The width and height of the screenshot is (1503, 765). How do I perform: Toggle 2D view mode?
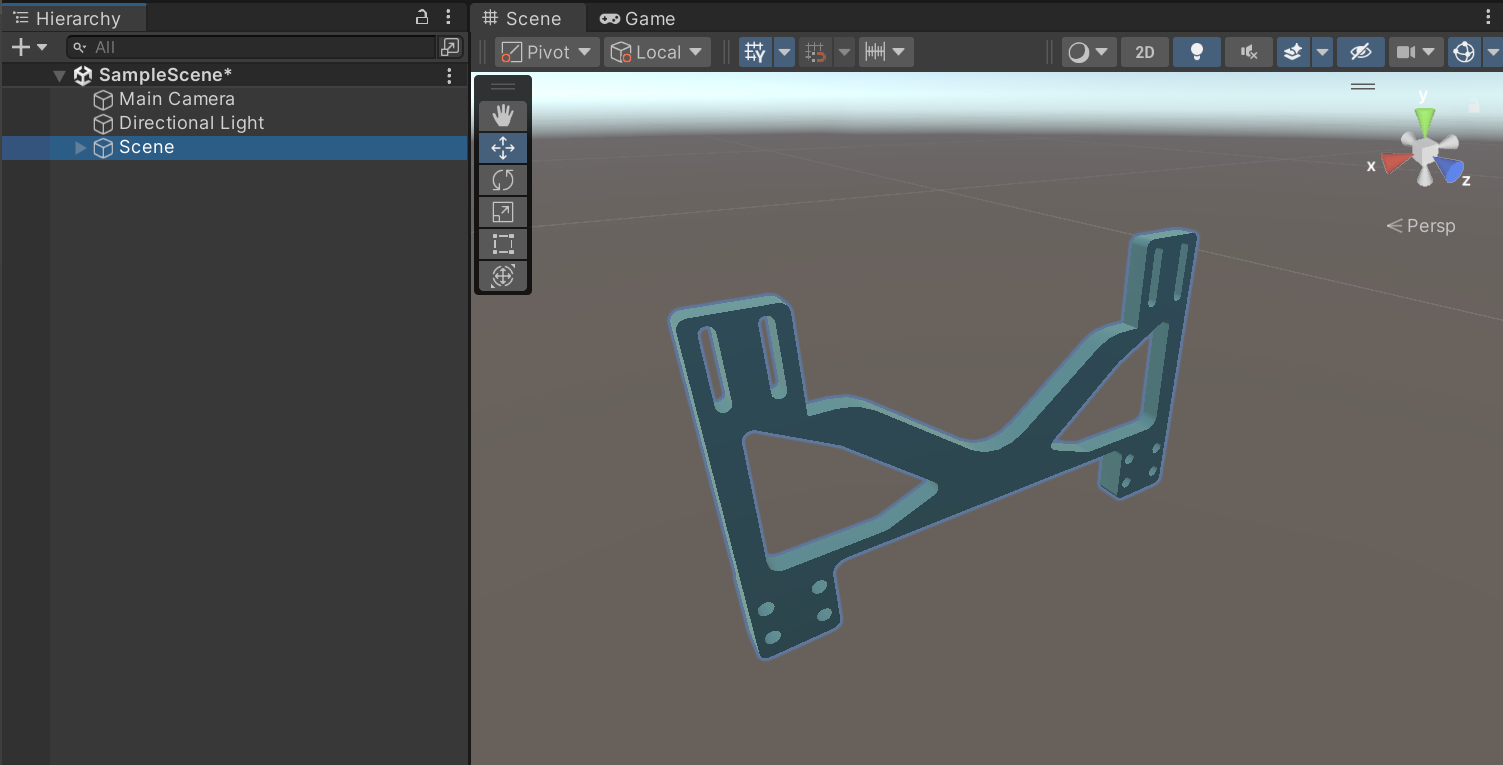[x=1145, y=52]
